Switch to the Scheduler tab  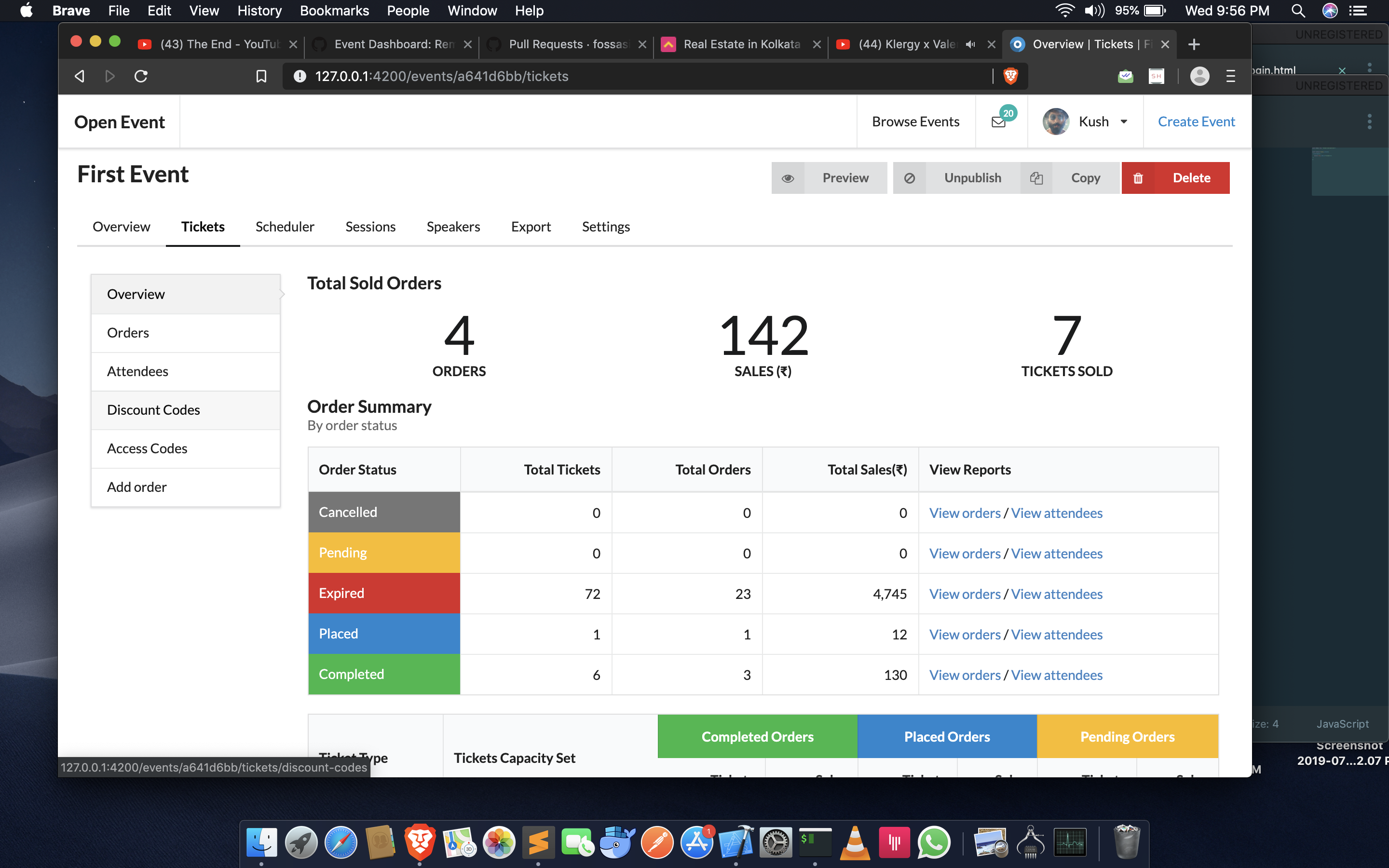coord(285,227)
